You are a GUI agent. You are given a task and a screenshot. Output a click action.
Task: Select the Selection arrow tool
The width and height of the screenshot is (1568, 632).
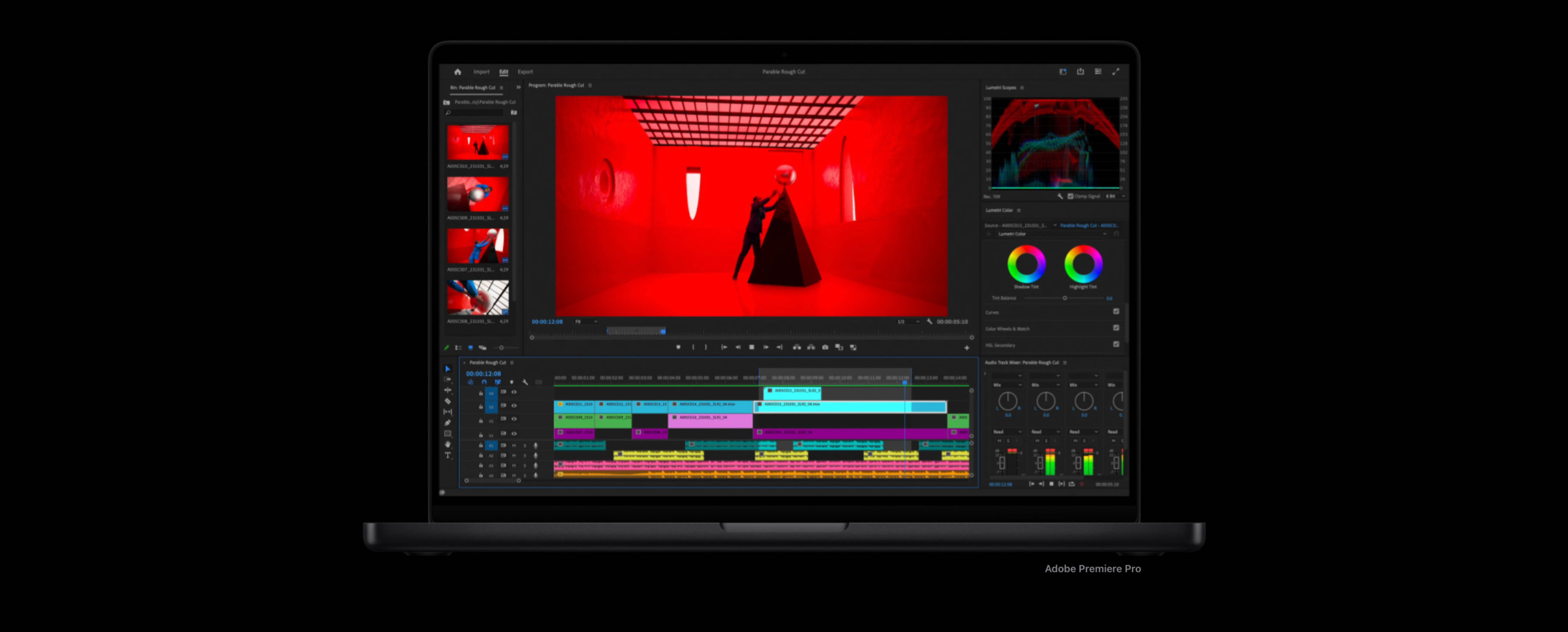coord(447,369)
